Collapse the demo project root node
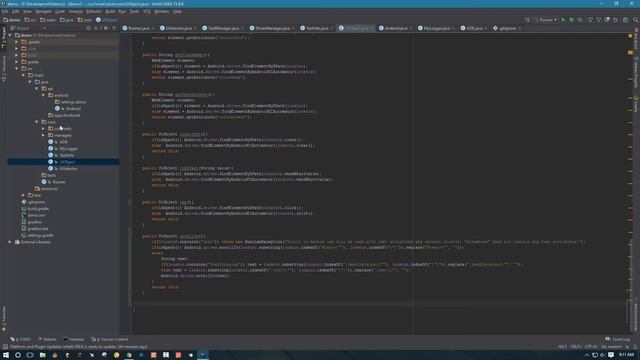 coord(10,35)
